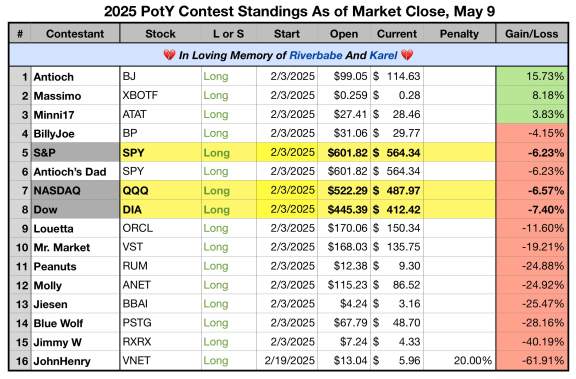Open the Riverbabe name link

tap(316, 55)
